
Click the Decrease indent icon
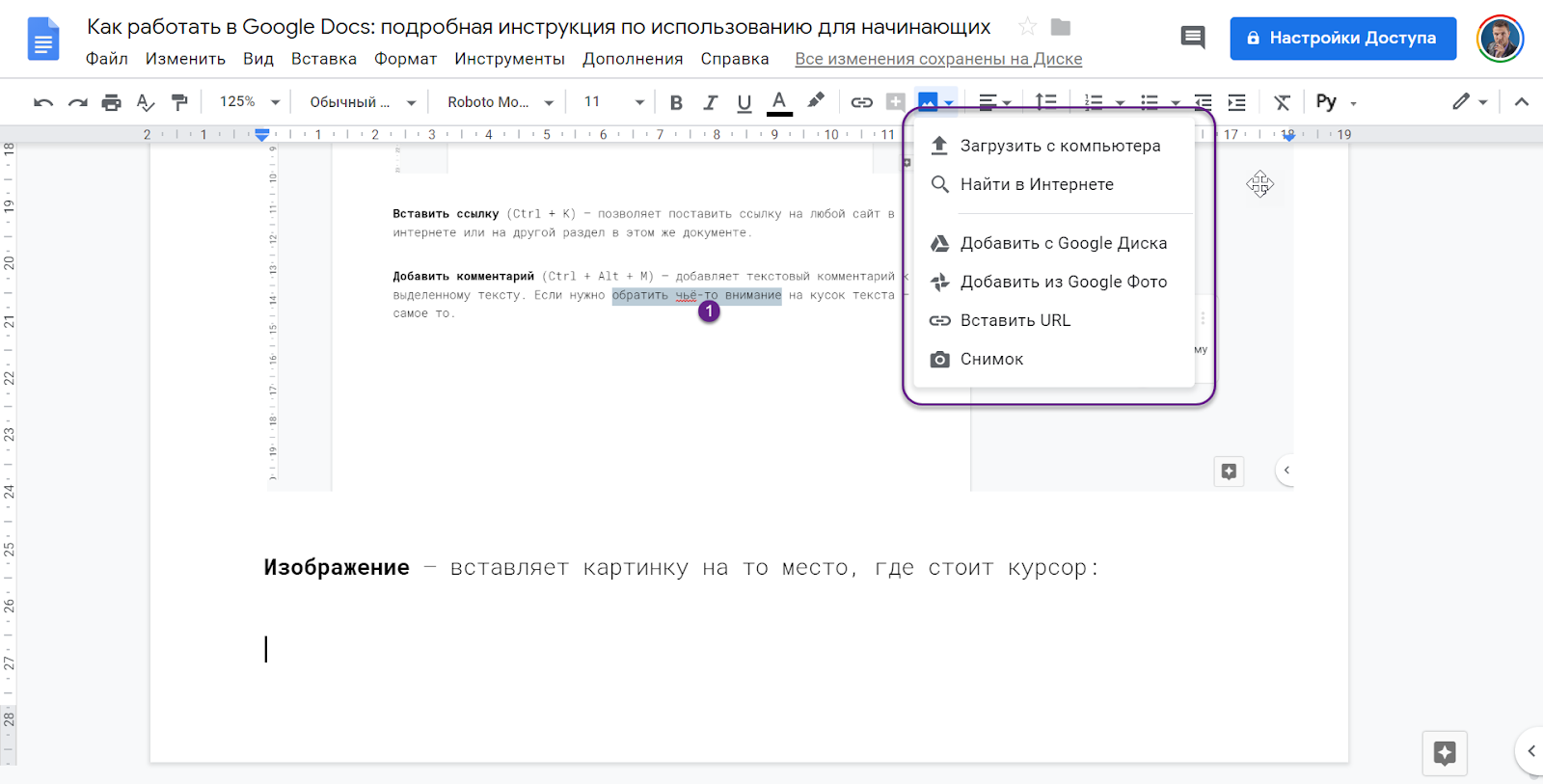[x=1203, y=102]
